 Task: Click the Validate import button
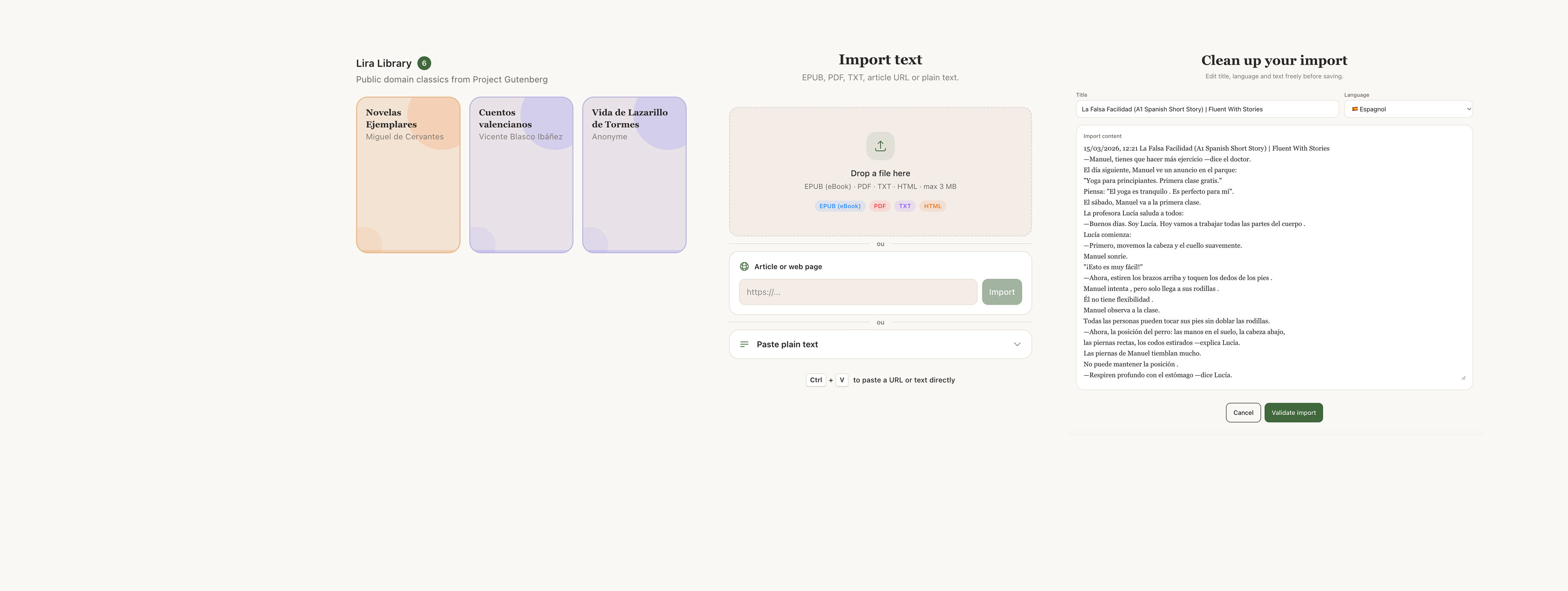(x=1293, y=413)
